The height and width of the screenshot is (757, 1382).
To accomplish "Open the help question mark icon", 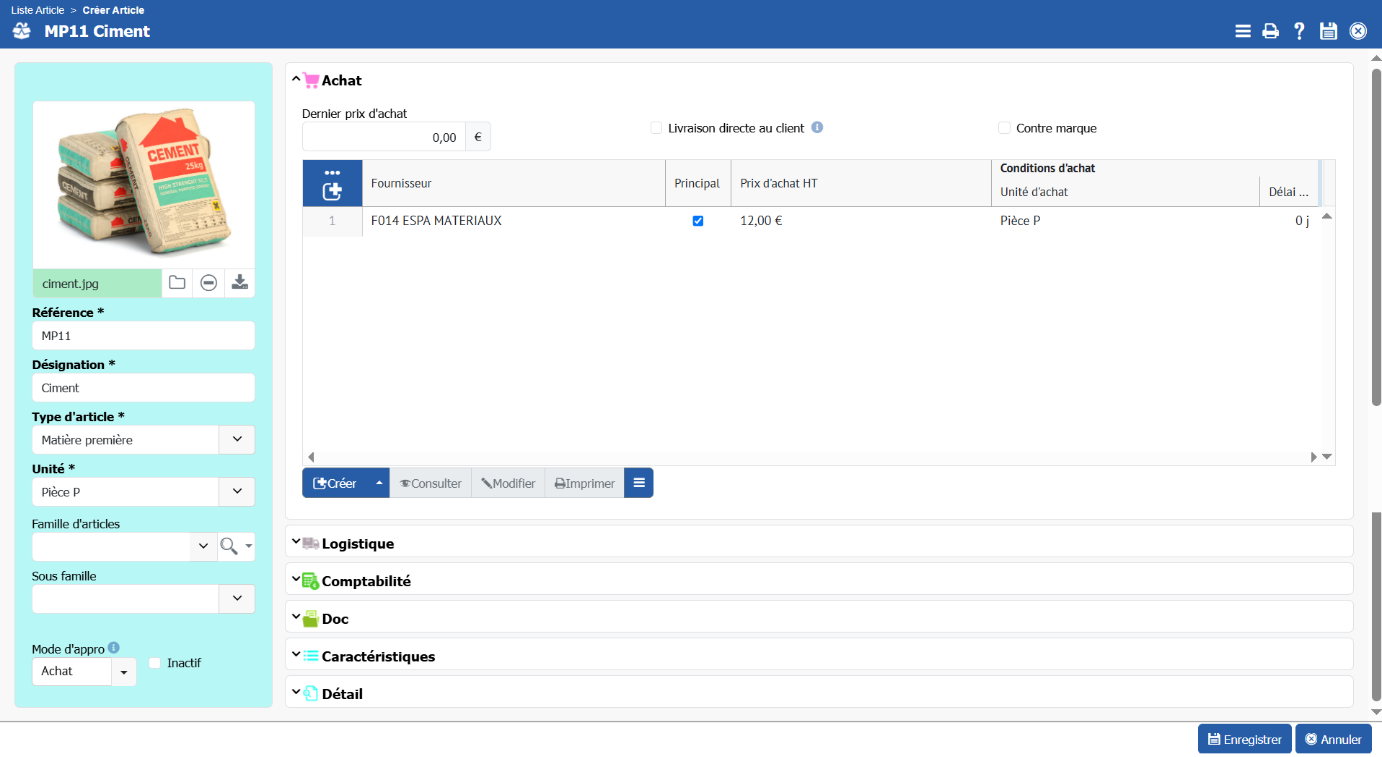I will point(1299,31).
